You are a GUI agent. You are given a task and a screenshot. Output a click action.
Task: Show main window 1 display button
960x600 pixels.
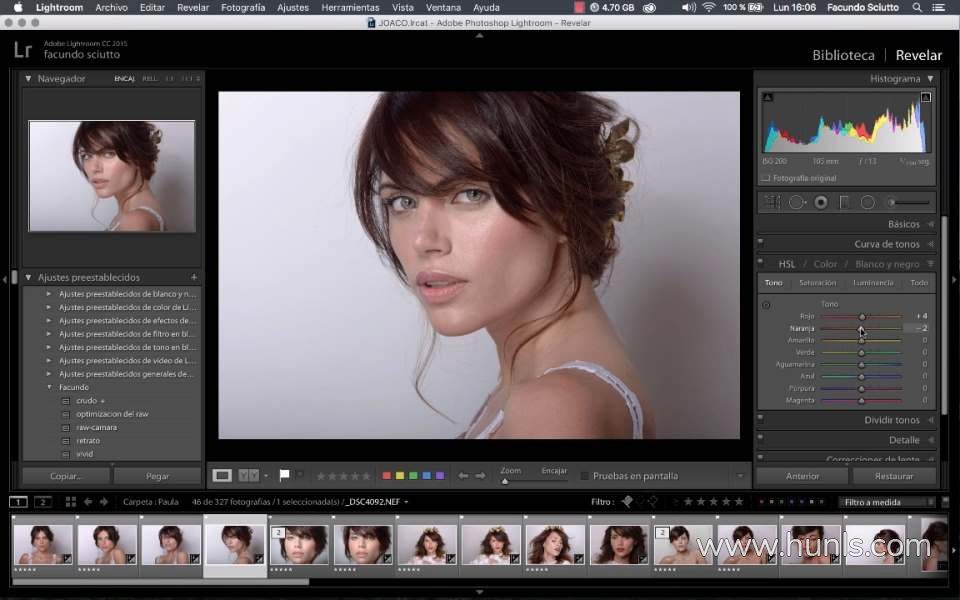18,502
